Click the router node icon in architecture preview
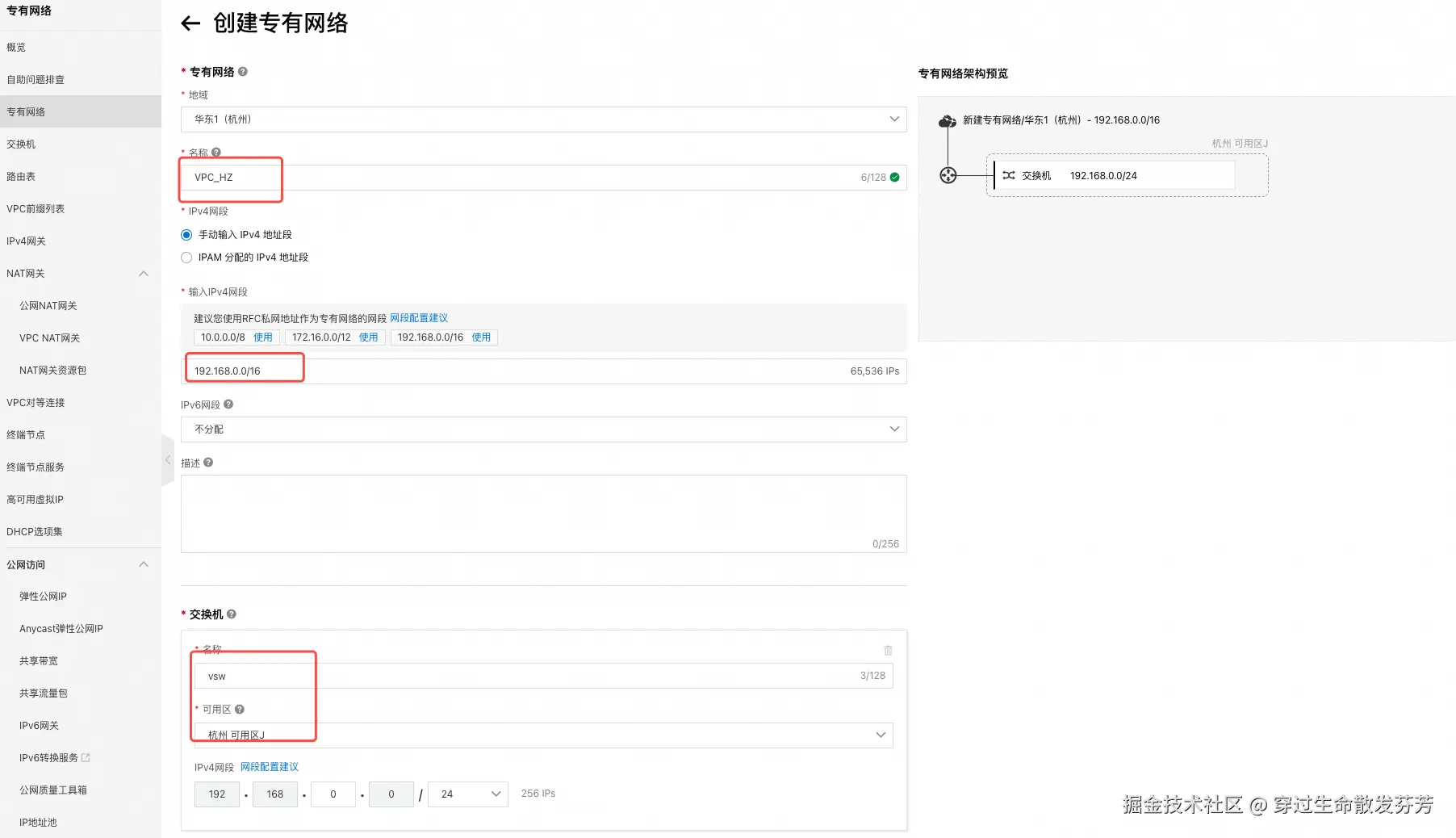Viewport: 1456px width, 838px height. click(x=948, y=175)
